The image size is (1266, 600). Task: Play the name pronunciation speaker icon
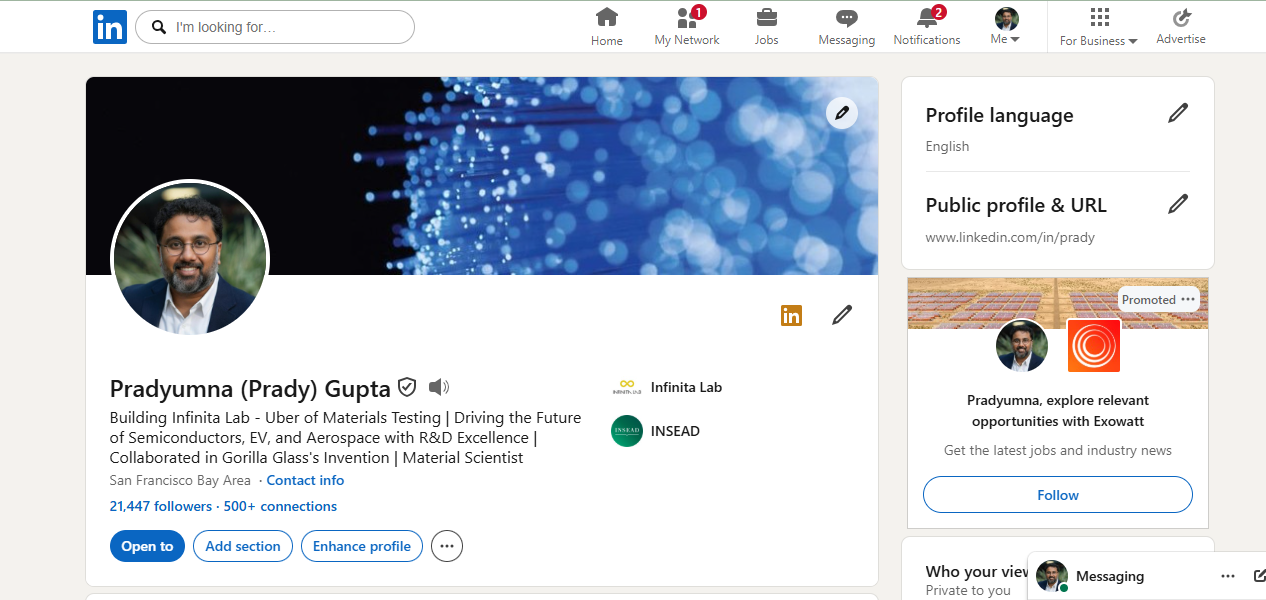point(439,387)
